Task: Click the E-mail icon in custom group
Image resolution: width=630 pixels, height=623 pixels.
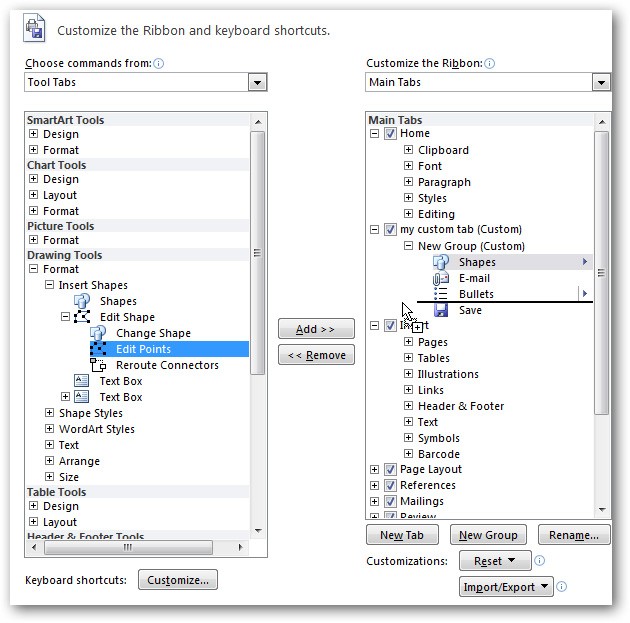Action: coord(441,278)
